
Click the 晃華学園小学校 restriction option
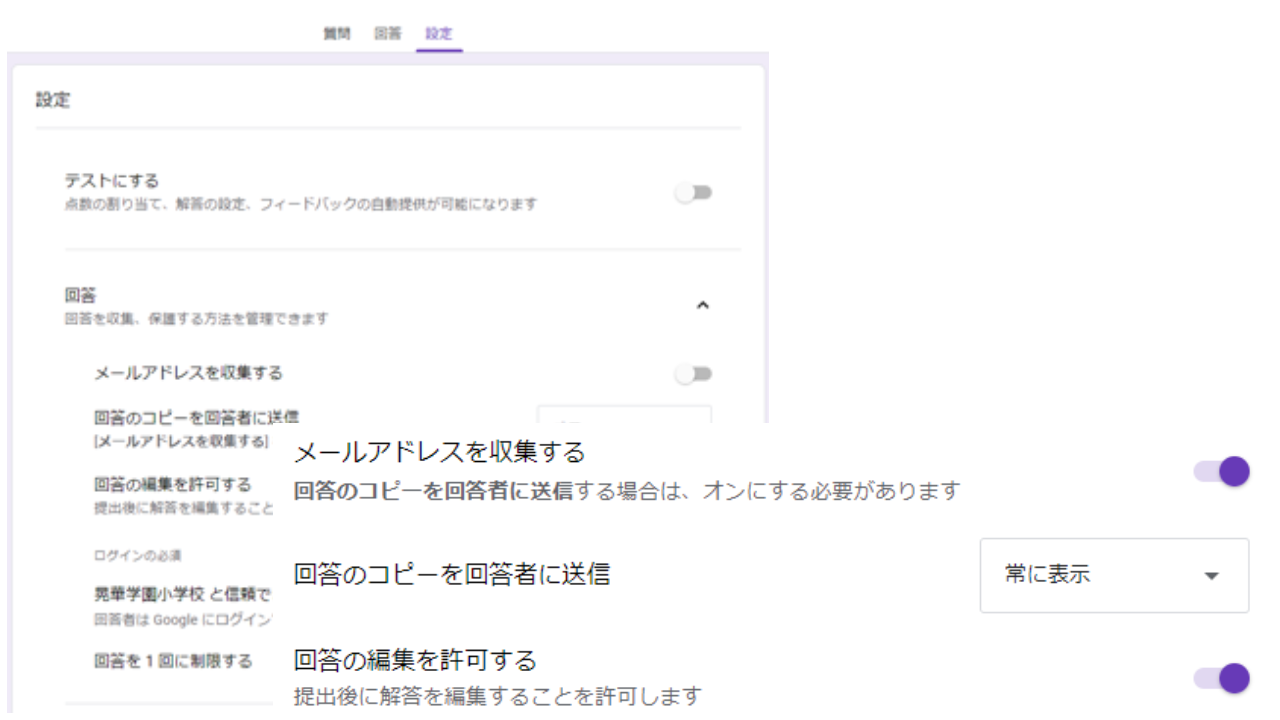pyautogui.click(x=181, y=594)
